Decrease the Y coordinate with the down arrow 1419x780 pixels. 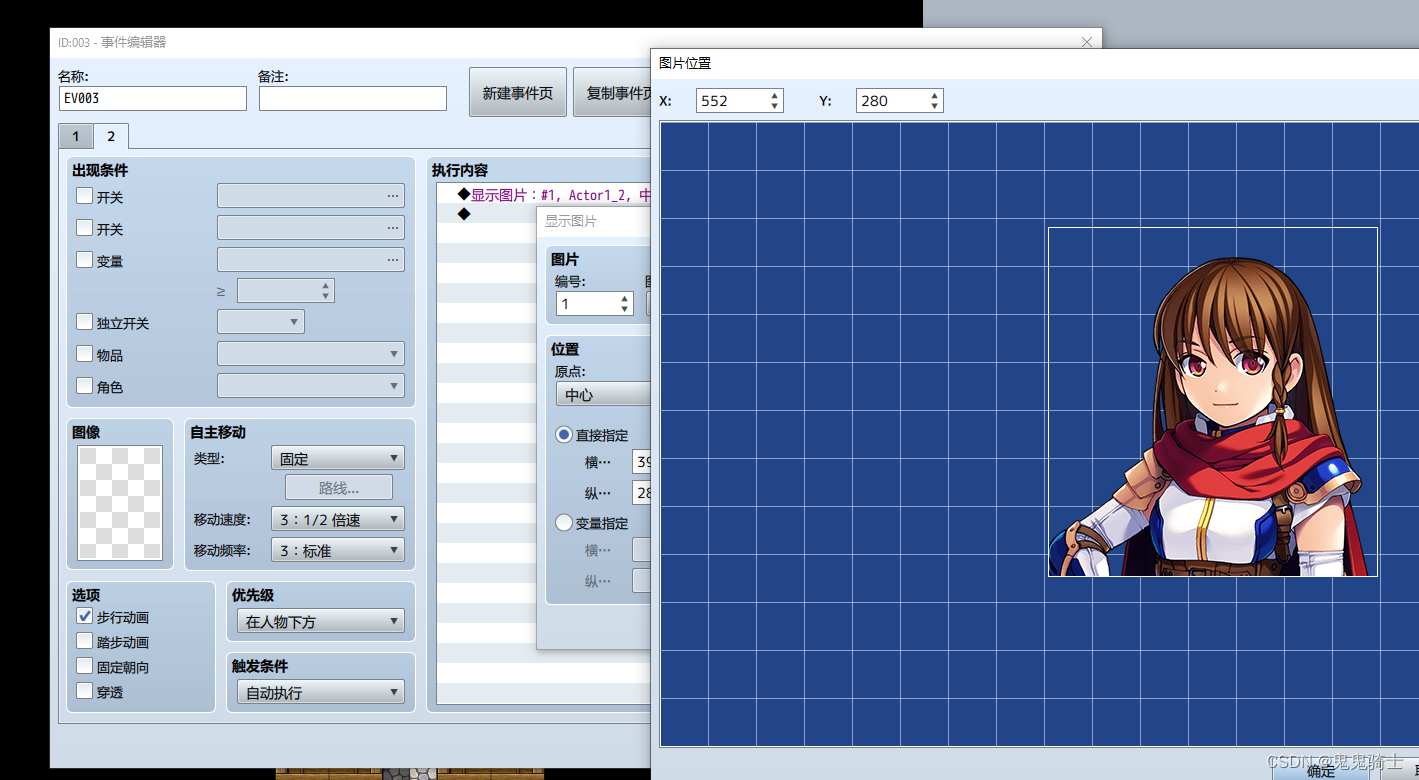pyautogui.click(x=934, y=106)
